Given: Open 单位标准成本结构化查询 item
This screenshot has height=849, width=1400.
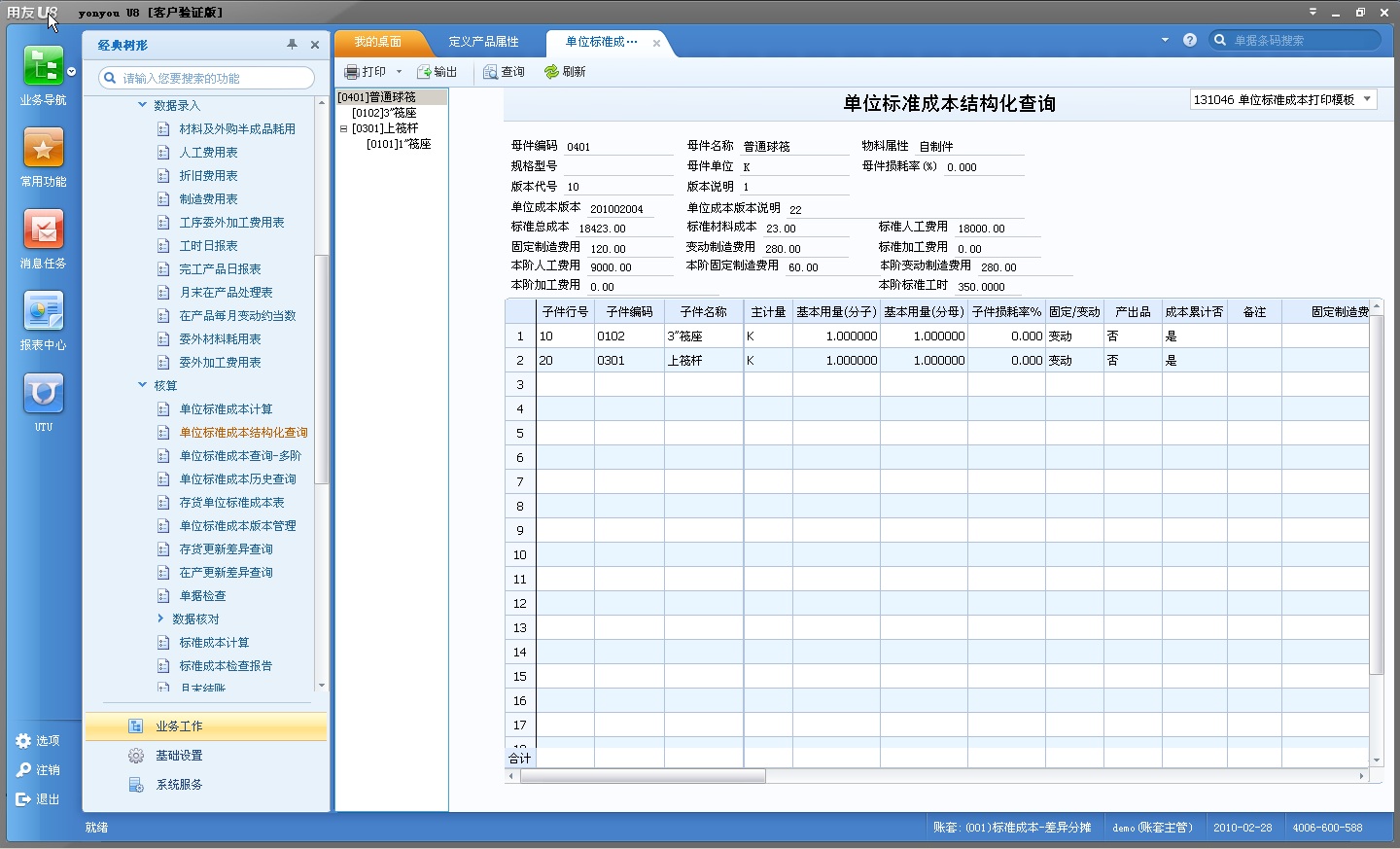Looking at the screenshot, I should pos(243,432).
